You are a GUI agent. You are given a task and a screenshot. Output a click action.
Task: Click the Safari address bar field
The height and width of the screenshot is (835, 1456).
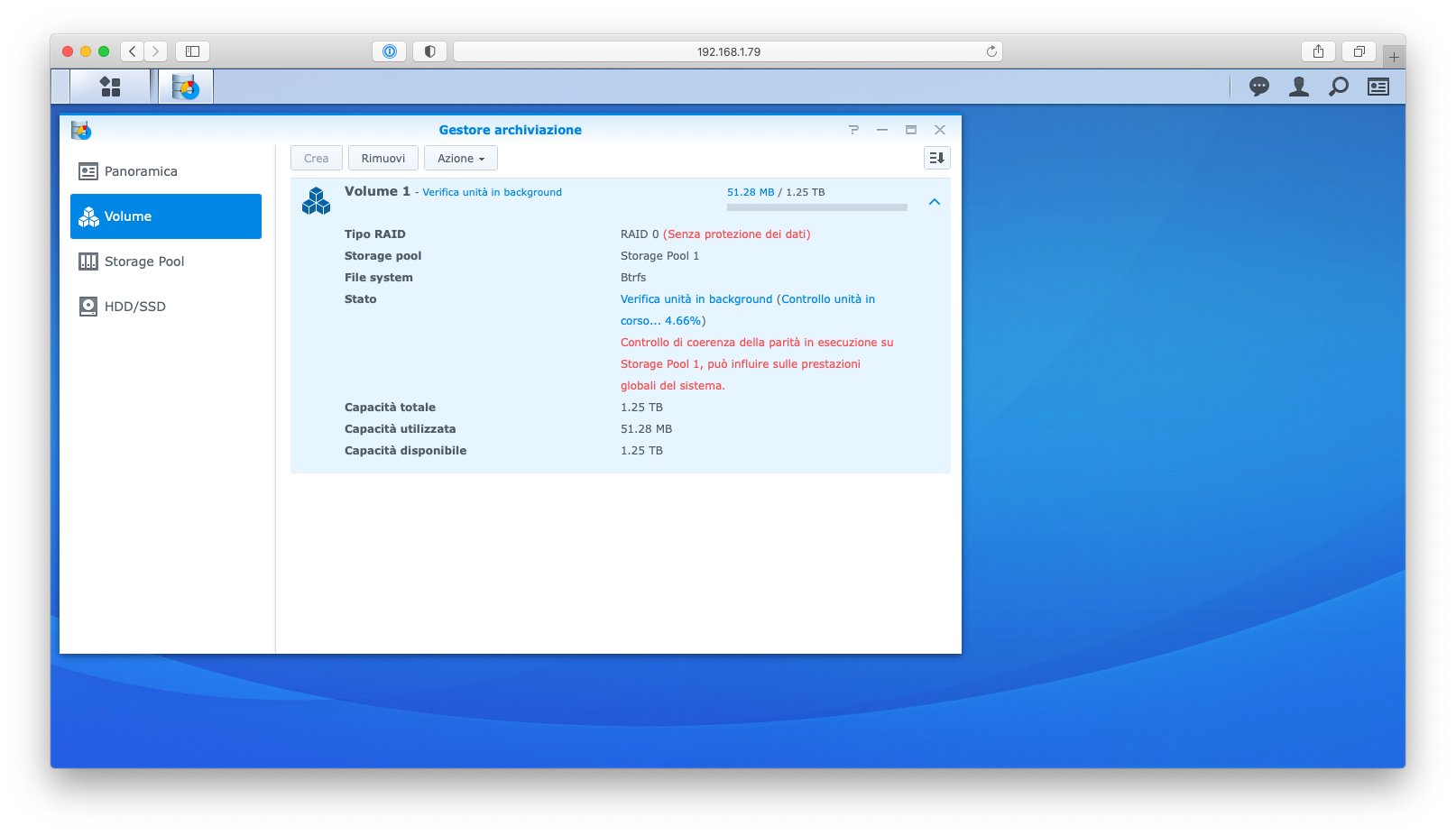coord(727,51)
